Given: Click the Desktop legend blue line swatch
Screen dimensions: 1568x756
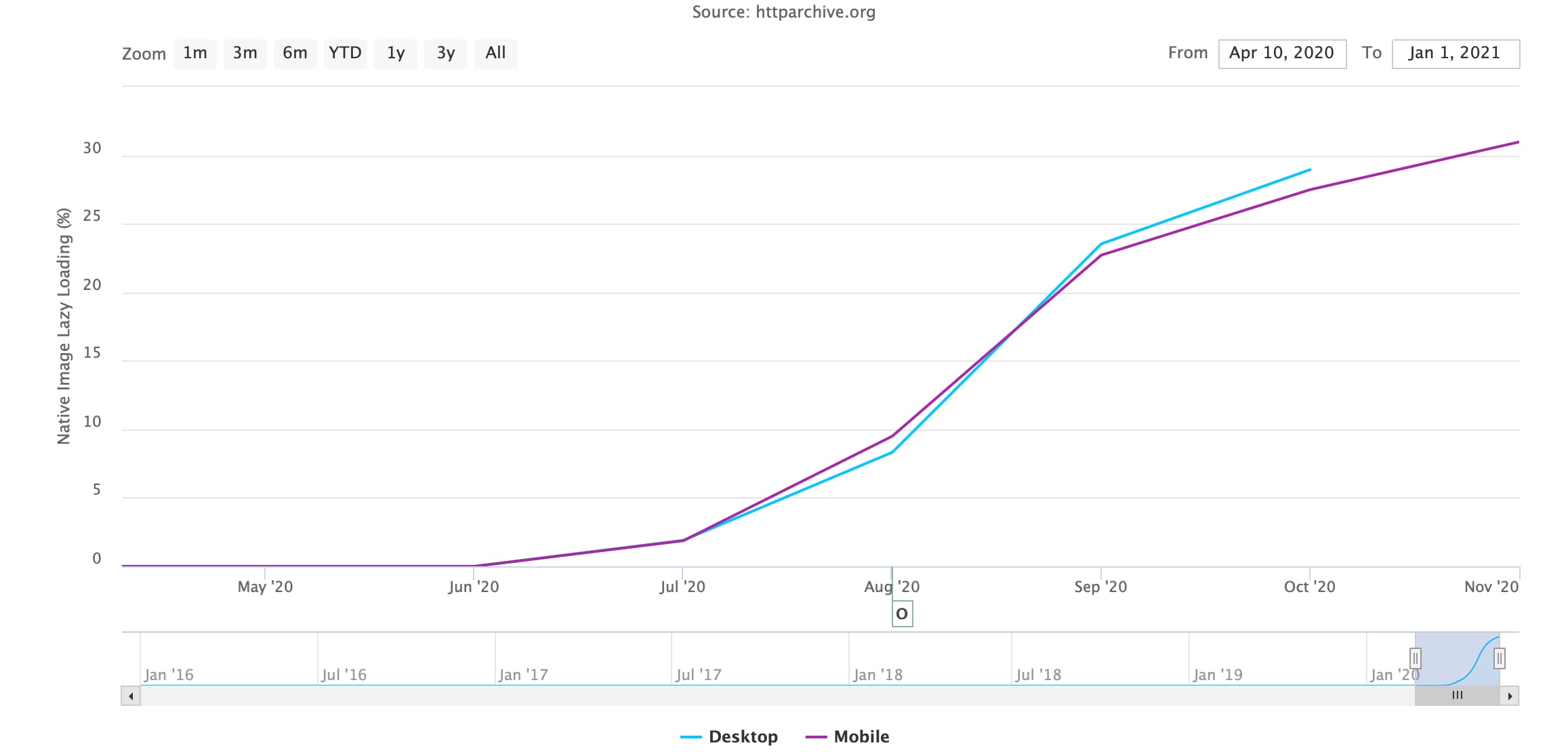Looking at the screenshot, I should 690,737.
